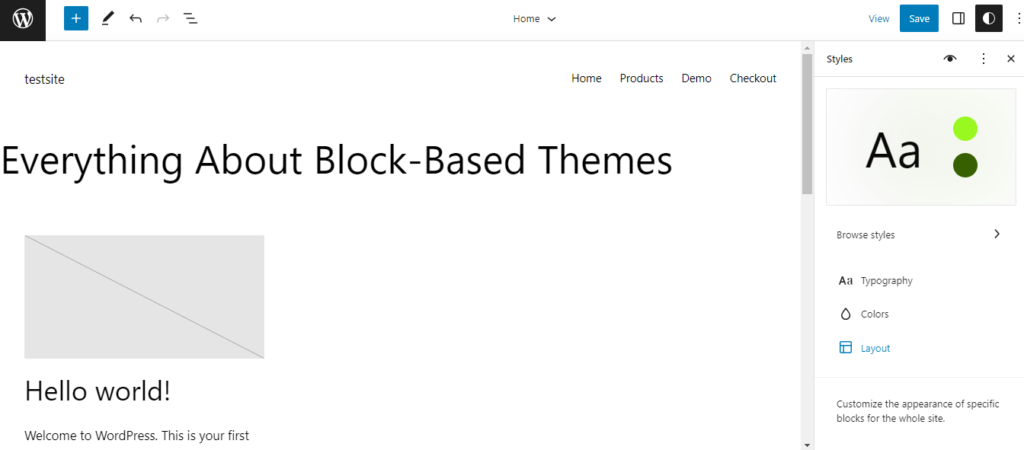Close the Styles panel

1010,59
